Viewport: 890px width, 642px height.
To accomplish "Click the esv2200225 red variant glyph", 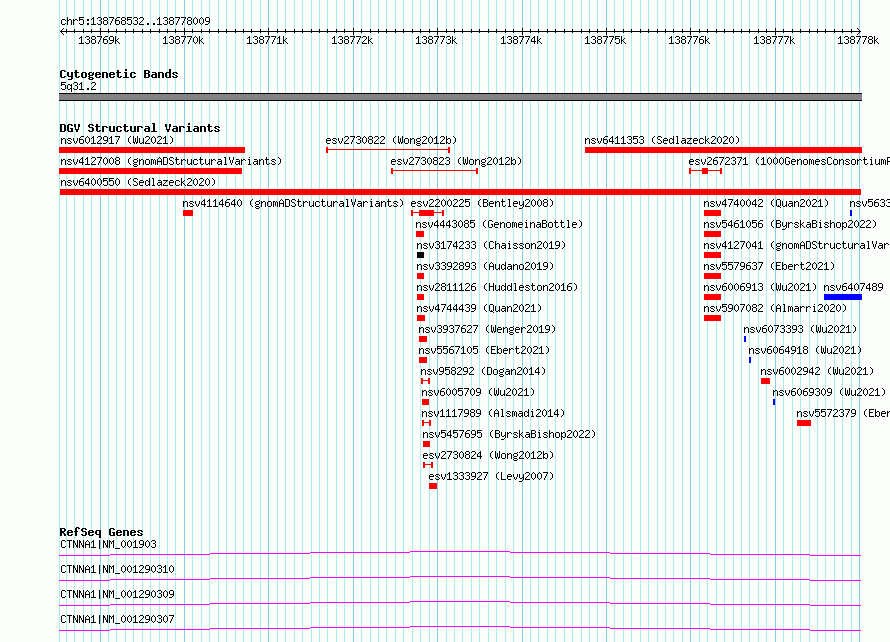I will [x=427, y=213].
